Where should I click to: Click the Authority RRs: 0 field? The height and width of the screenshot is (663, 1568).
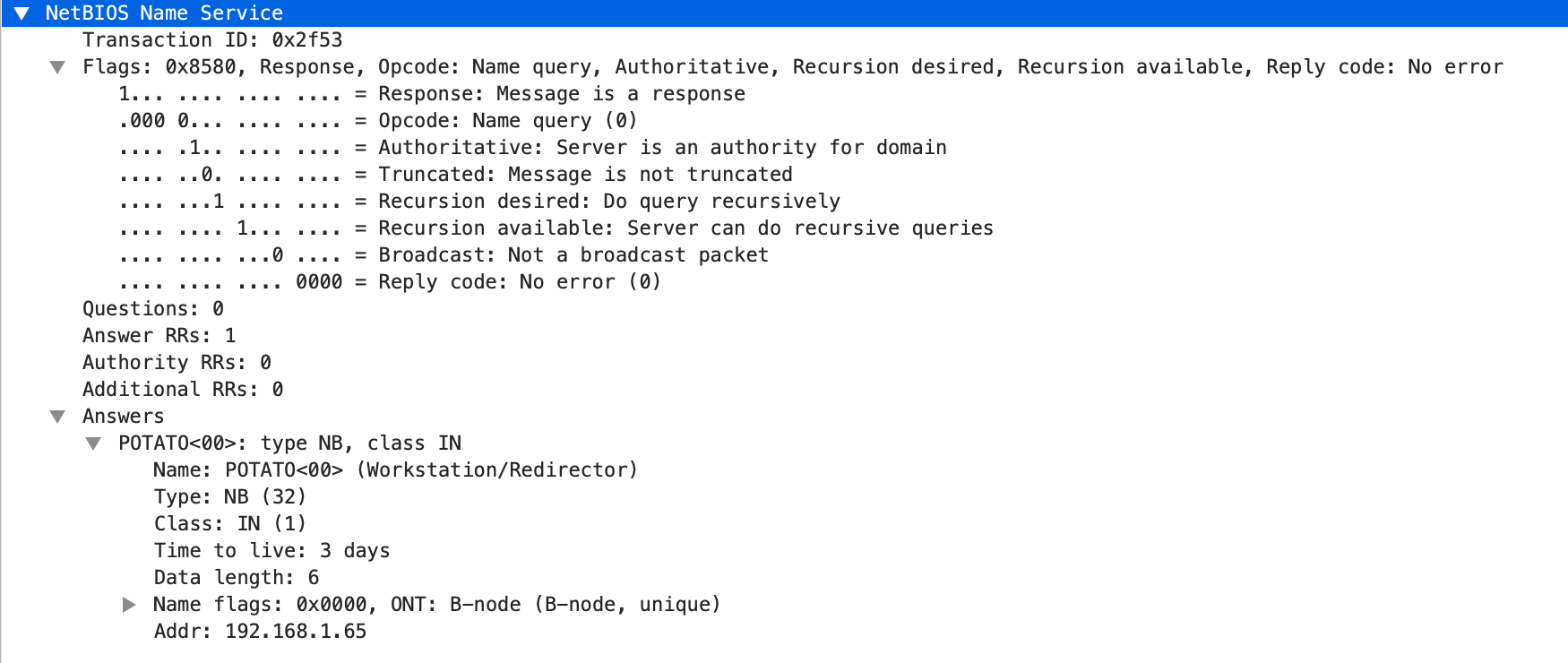coord(177,363)
